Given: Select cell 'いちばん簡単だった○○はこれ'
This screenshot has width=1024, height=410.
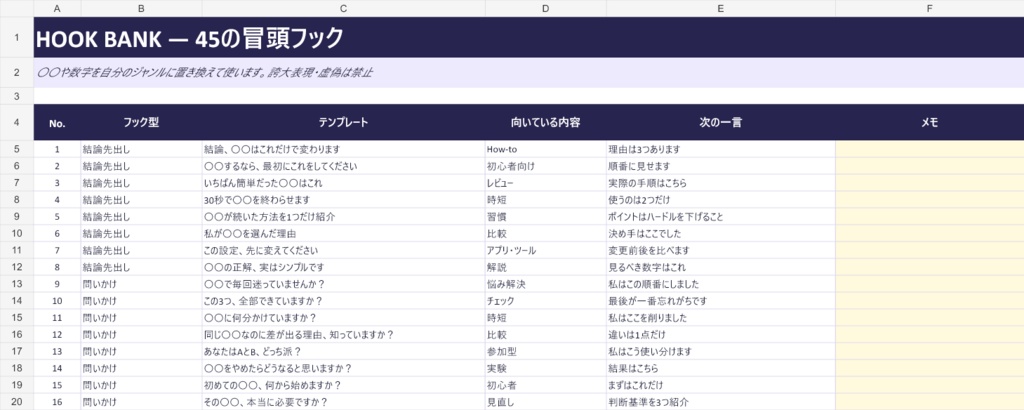Looking at the screenshot, I should coord(344,183).
